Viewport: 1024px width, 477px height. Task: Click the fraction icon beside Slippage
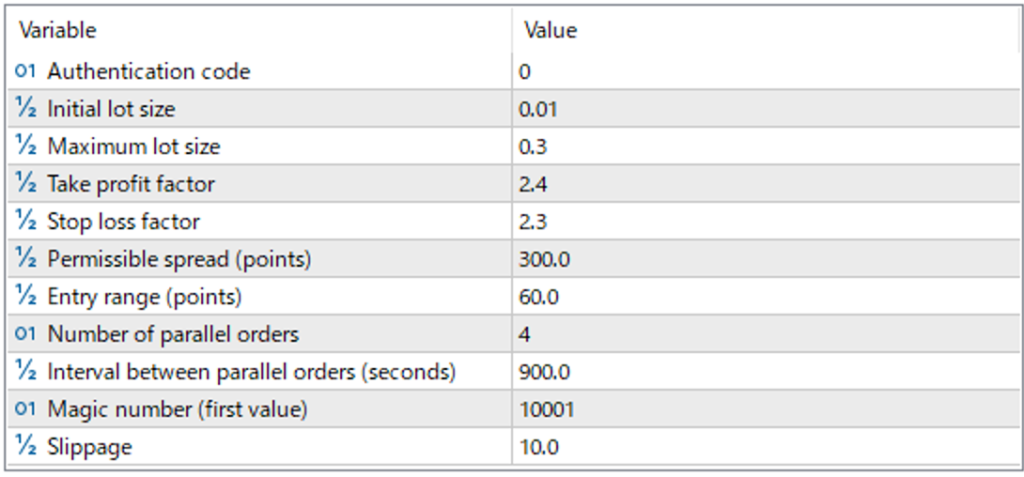click(x=26, y=447)
